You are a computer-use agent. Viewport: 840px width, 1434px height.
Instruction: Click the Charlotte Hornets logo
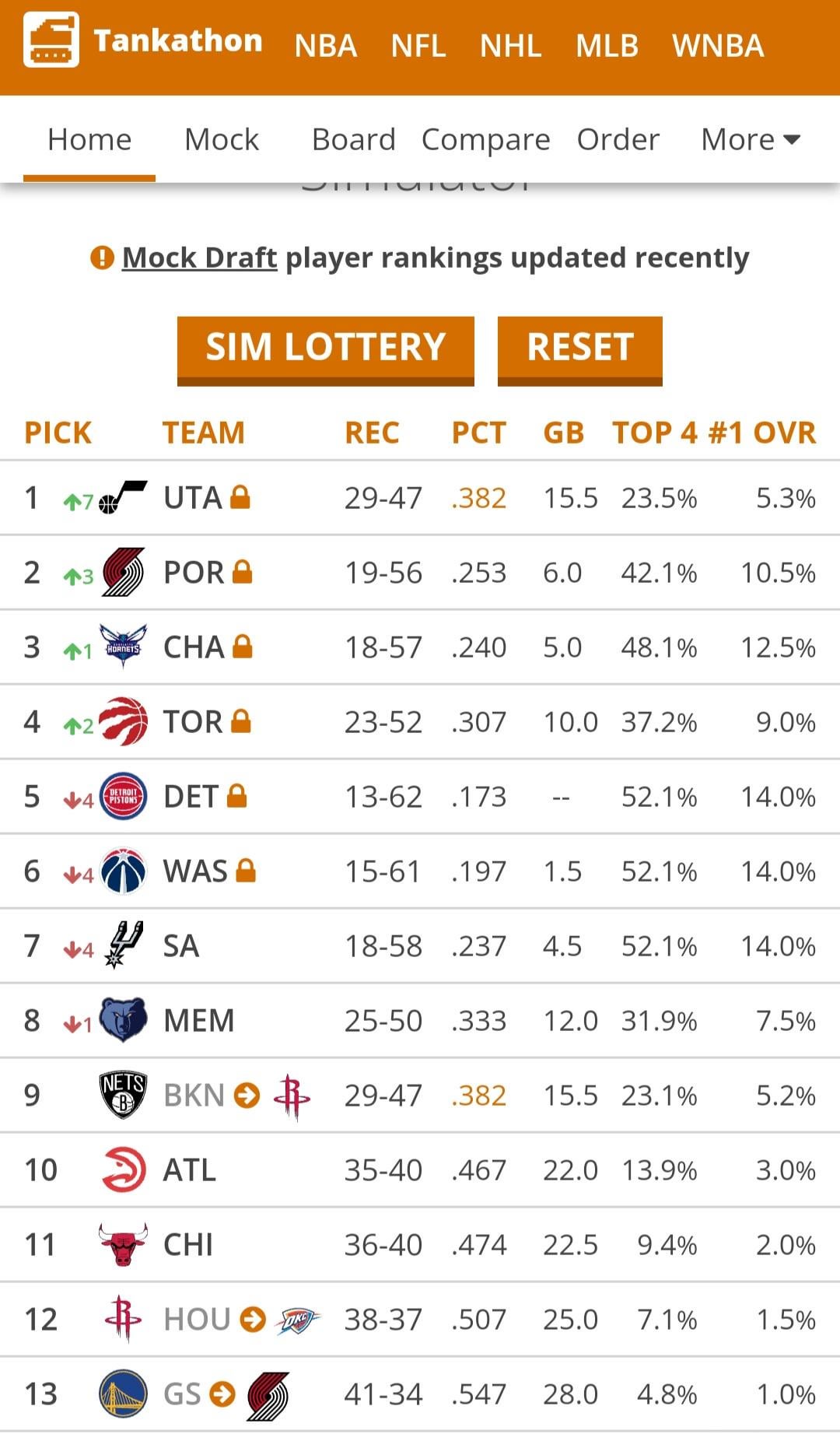[124, 647]
